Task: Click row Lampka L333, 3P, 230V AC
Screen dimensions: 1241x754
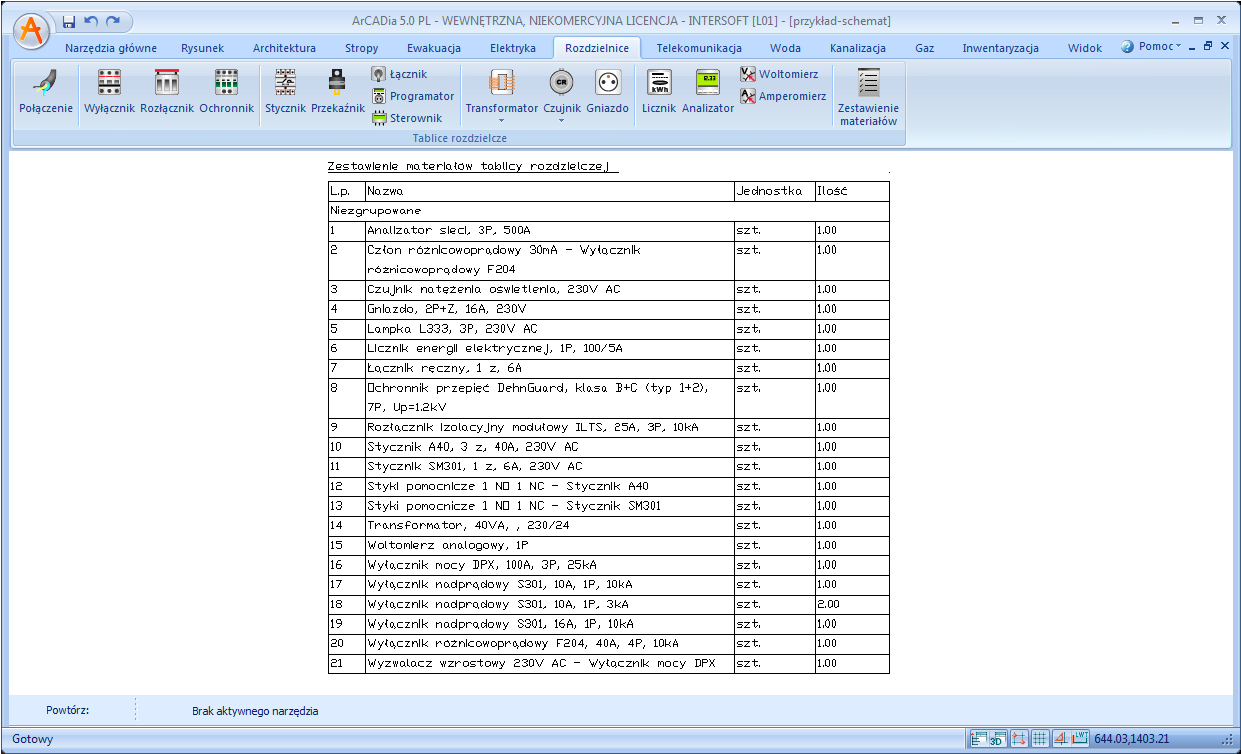Action: [x=608, y=329]
